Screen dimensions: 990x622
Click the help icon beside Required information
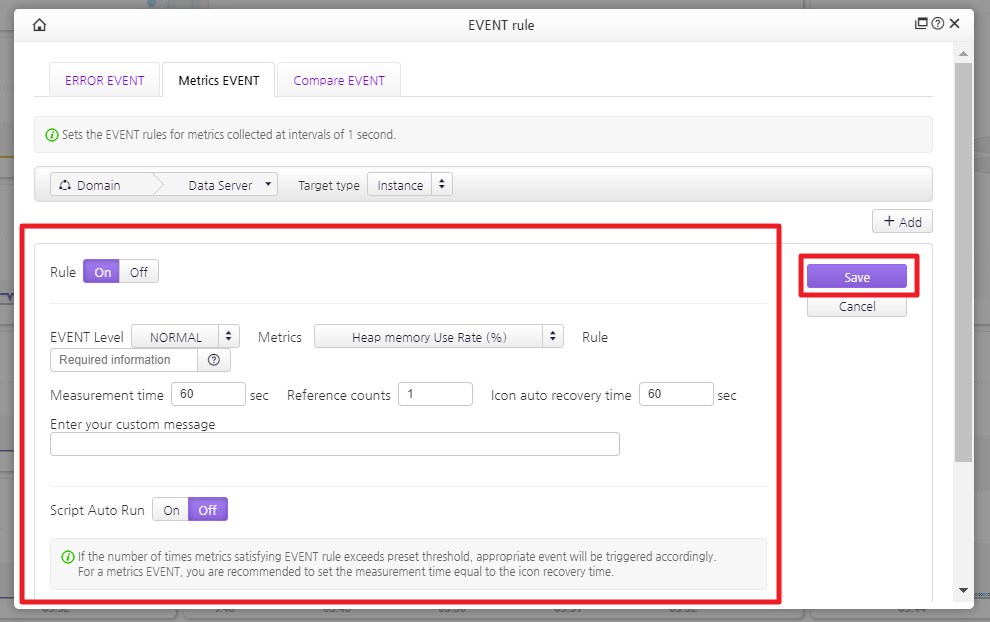(213, 360)
